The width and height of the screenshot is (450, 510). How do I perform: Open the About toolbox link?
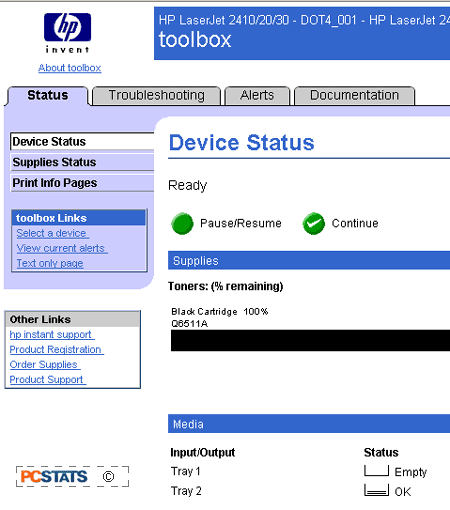[x=70, y=68]
